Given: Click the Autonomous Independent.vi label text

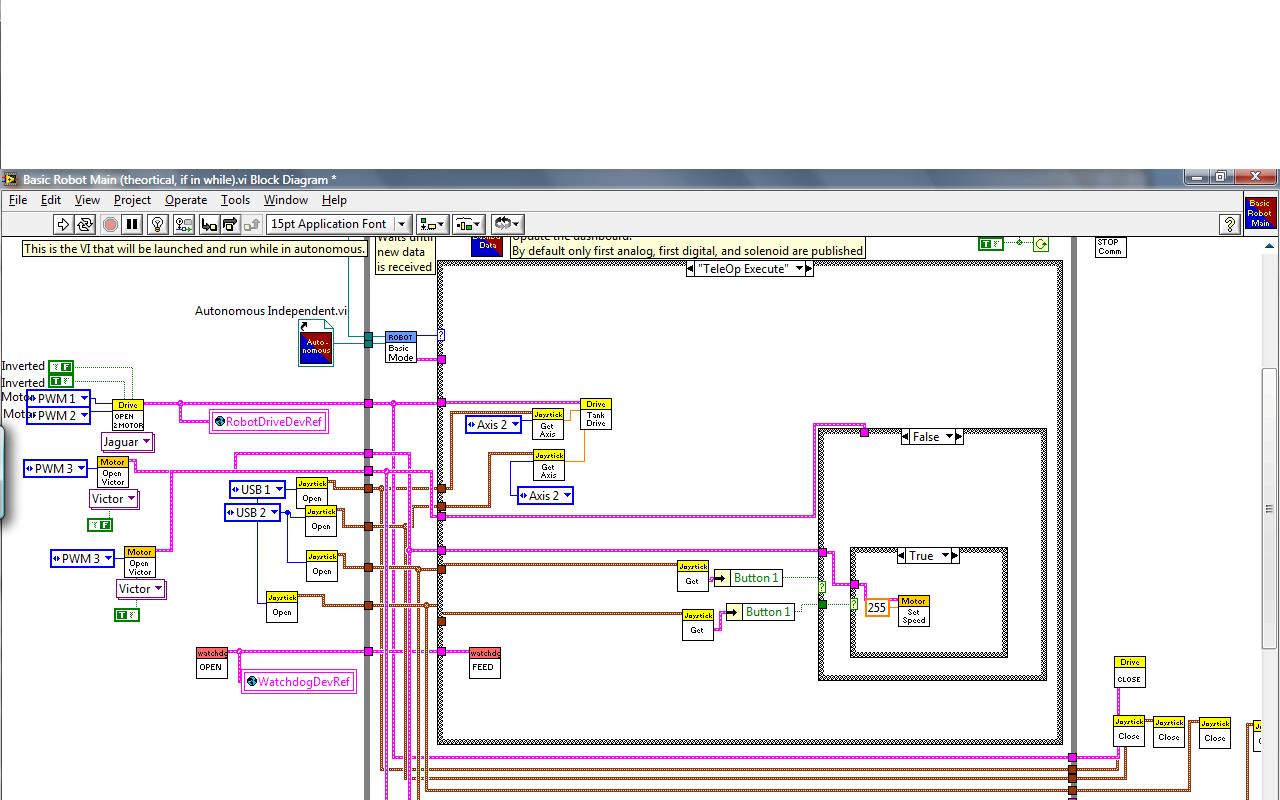Looking at the screenshot, I should pos(271,311).
